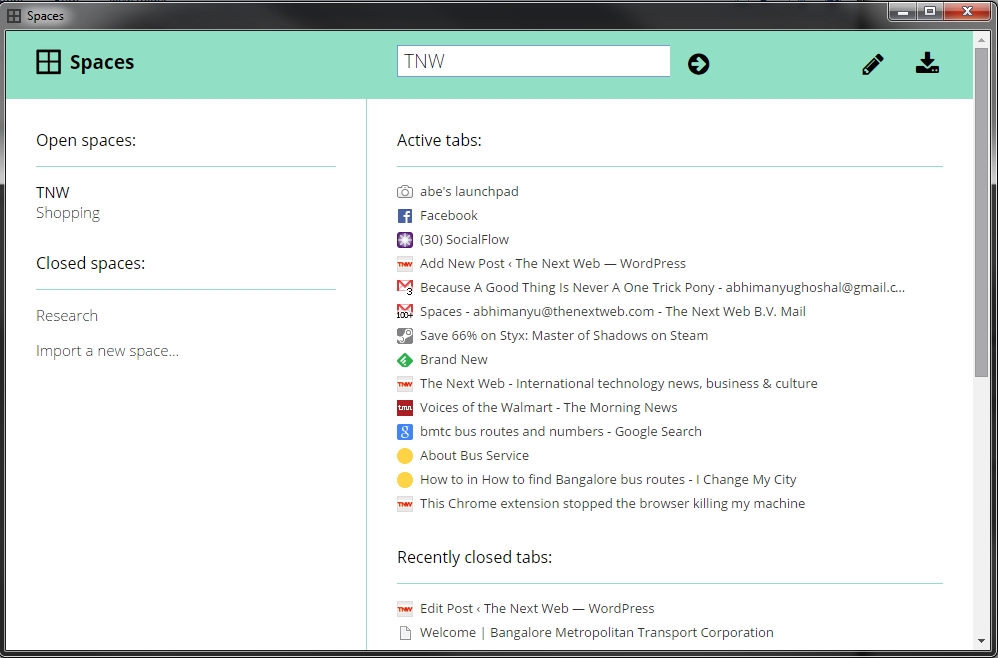Click the SocialFlow purple favicon

click(x=405, y=240)
